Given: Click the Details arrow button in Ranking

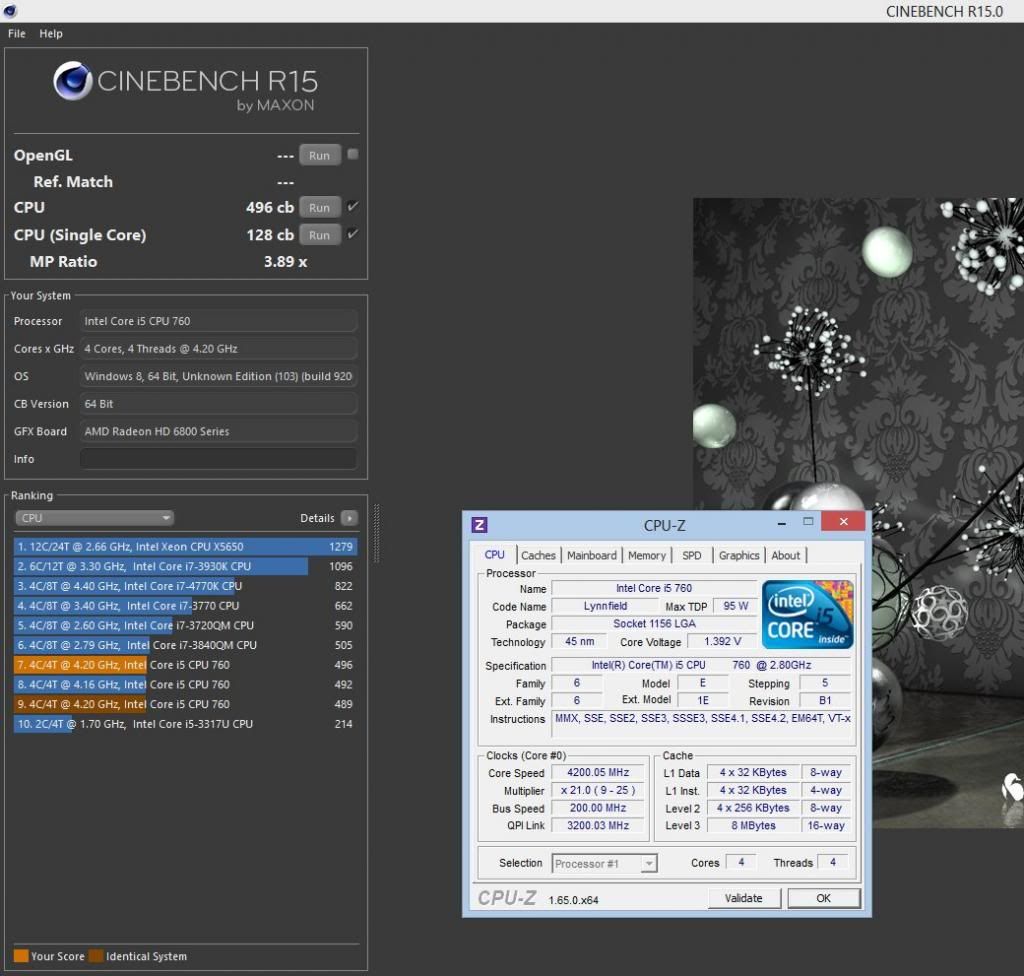Looking at the screenshot, I should [348, 518].
